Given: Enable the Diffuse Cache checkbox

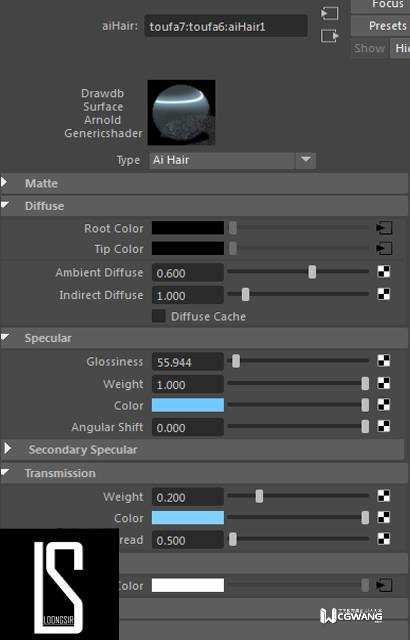Looking at the screenshot, I should [159, 316].
